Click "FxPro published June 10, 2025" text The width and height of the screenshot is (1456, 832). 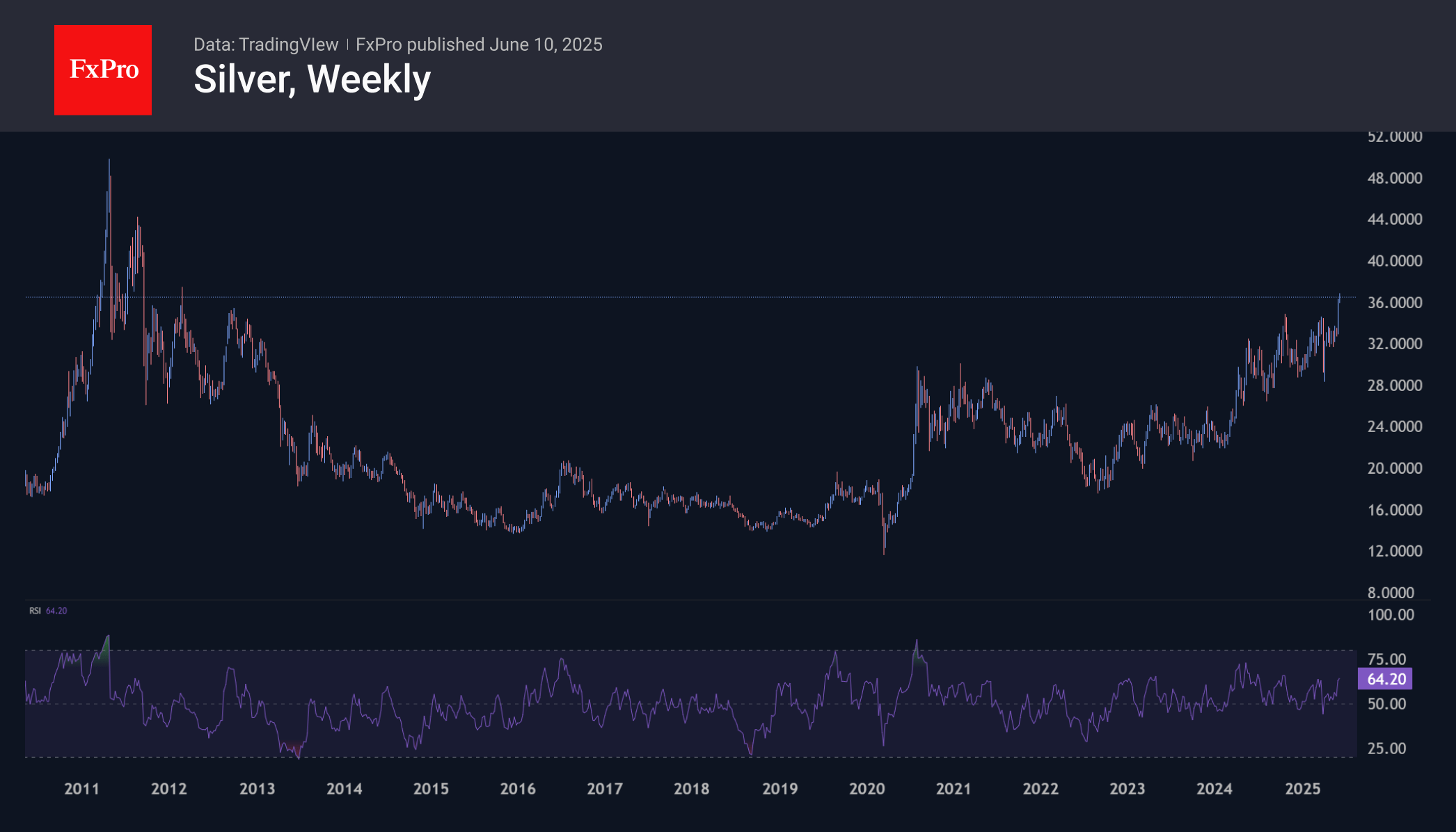(479, 45)
